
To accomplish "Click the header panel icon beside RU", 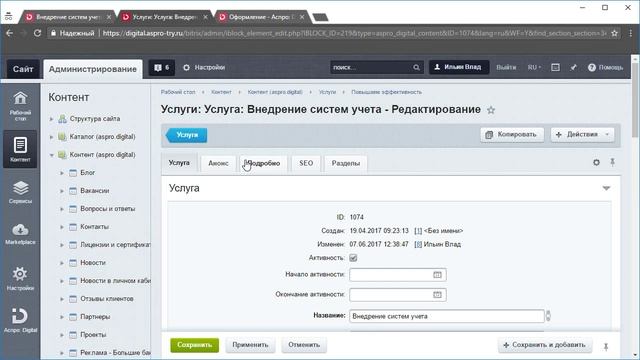I will pyautogui.click(x=555, y=67).
